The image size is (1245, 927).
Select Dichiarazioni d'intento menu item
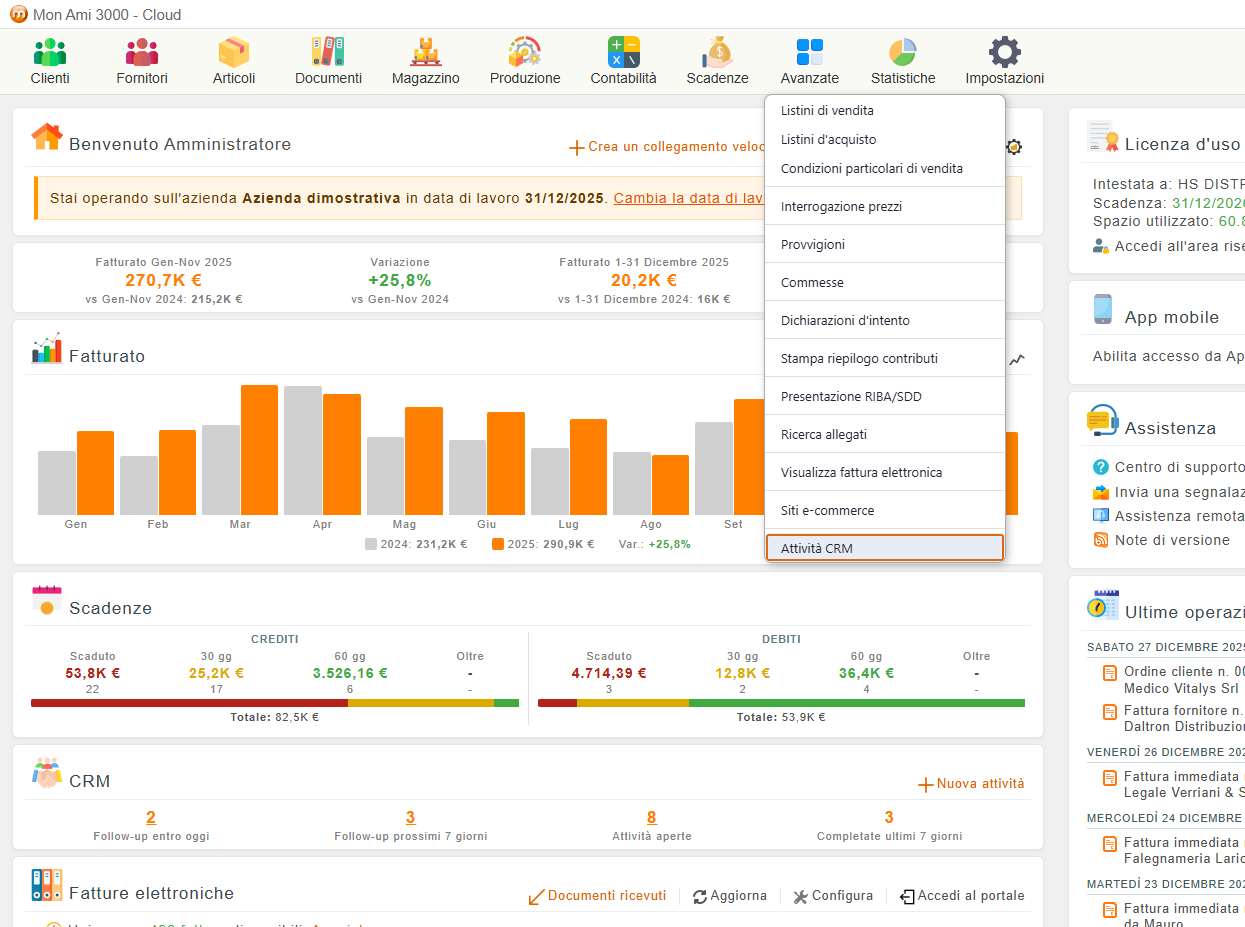[885, 321]
